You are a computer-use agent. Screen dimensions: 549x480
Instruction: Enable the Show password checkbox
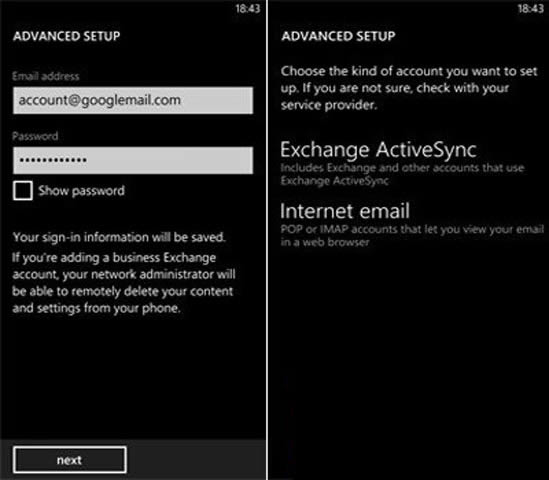(23, 190)
